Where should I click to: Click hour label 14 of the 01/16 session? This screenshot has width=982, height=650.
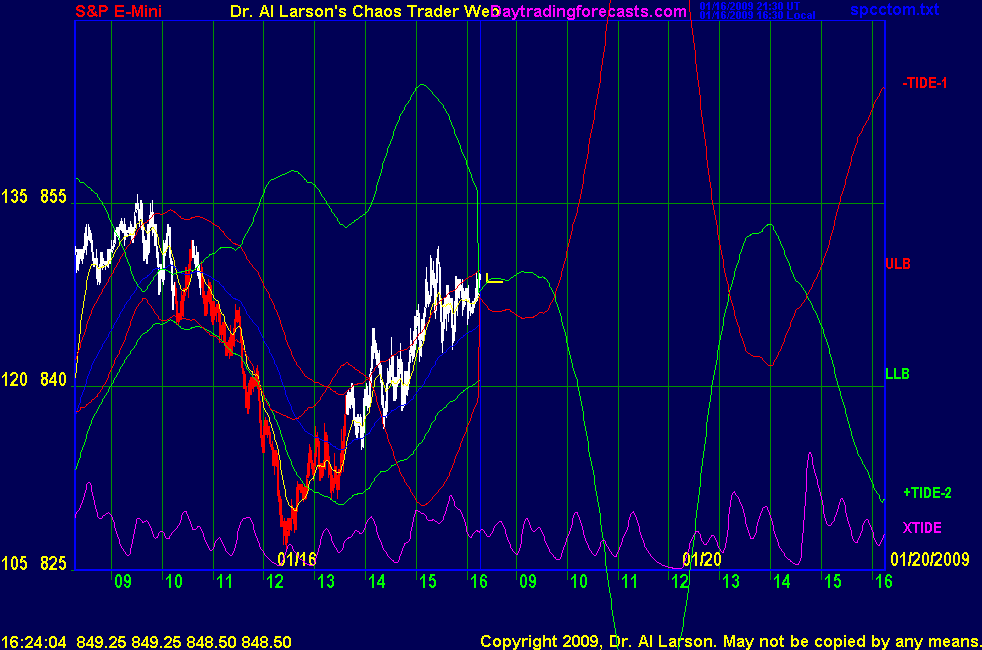tap(376, 582)
